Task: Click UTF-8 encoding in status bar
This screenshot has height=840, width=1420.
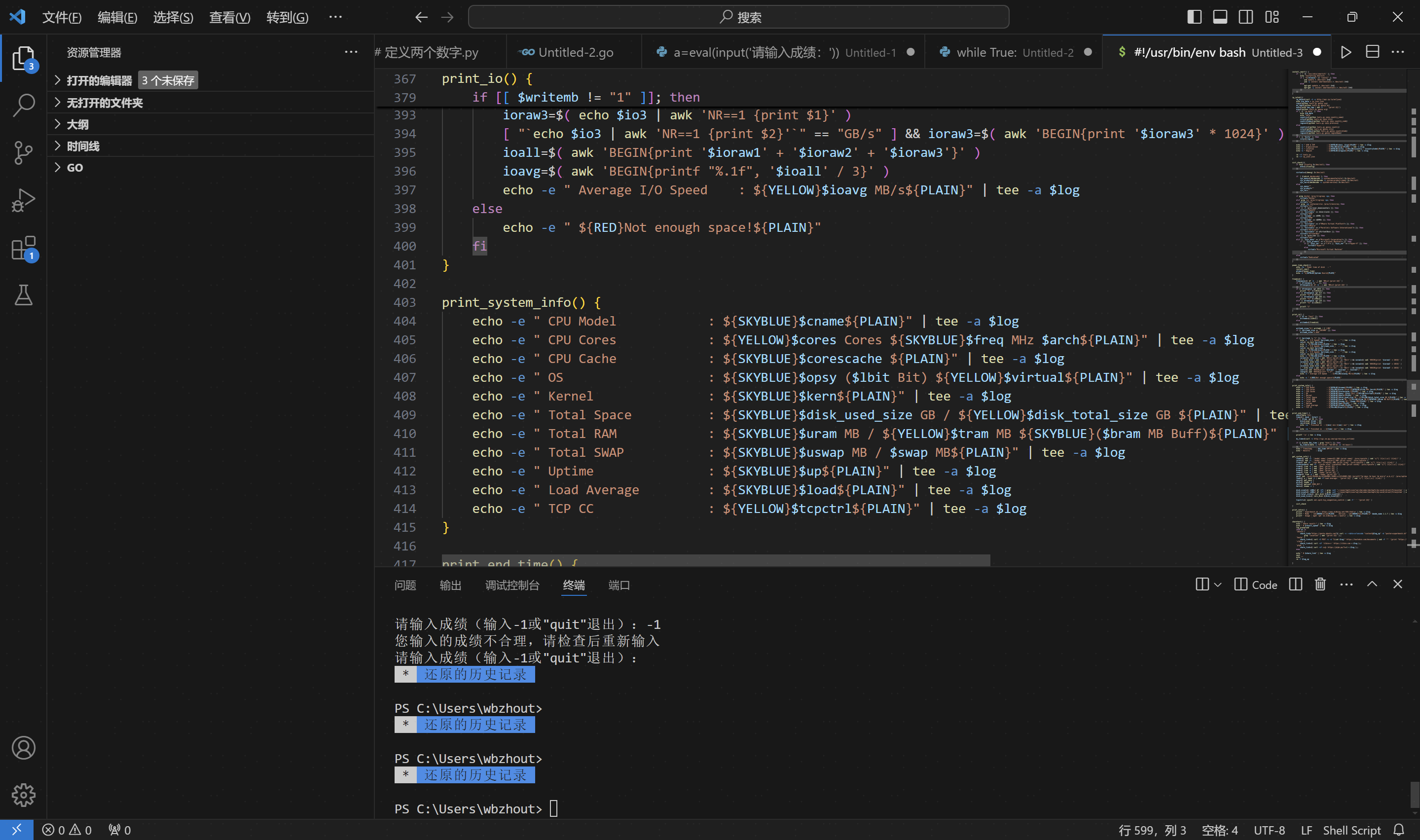Action: pos(1269,830)
